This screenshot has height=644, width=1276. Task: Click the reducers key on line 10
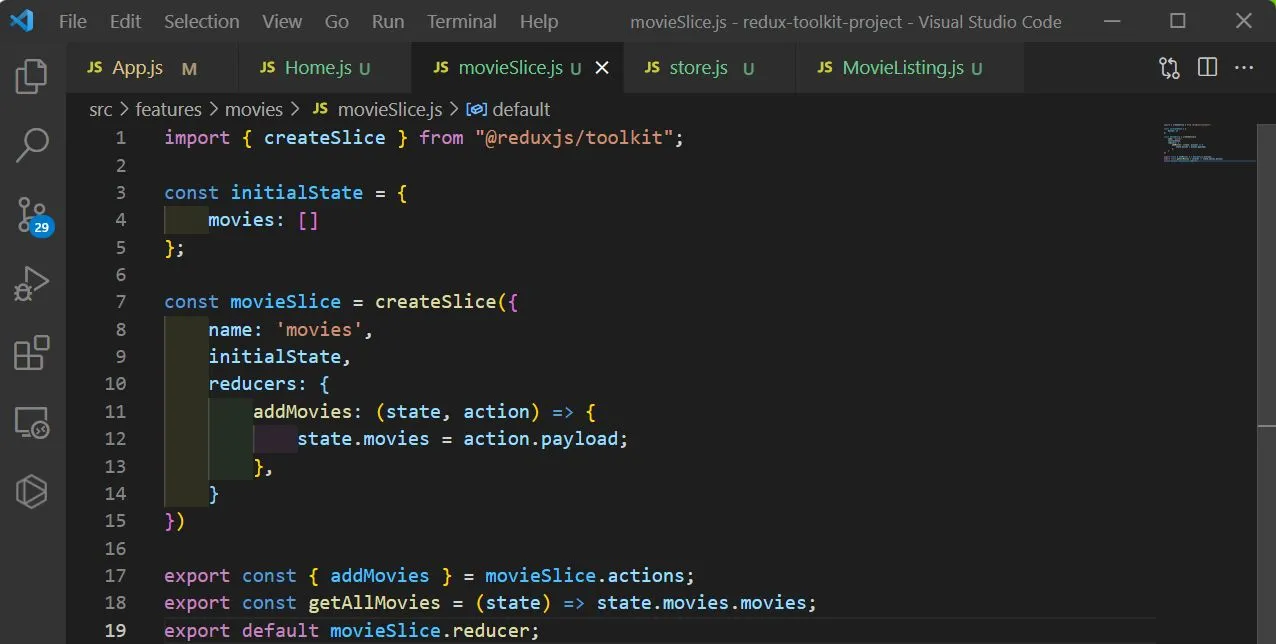(x=252, y=384)
